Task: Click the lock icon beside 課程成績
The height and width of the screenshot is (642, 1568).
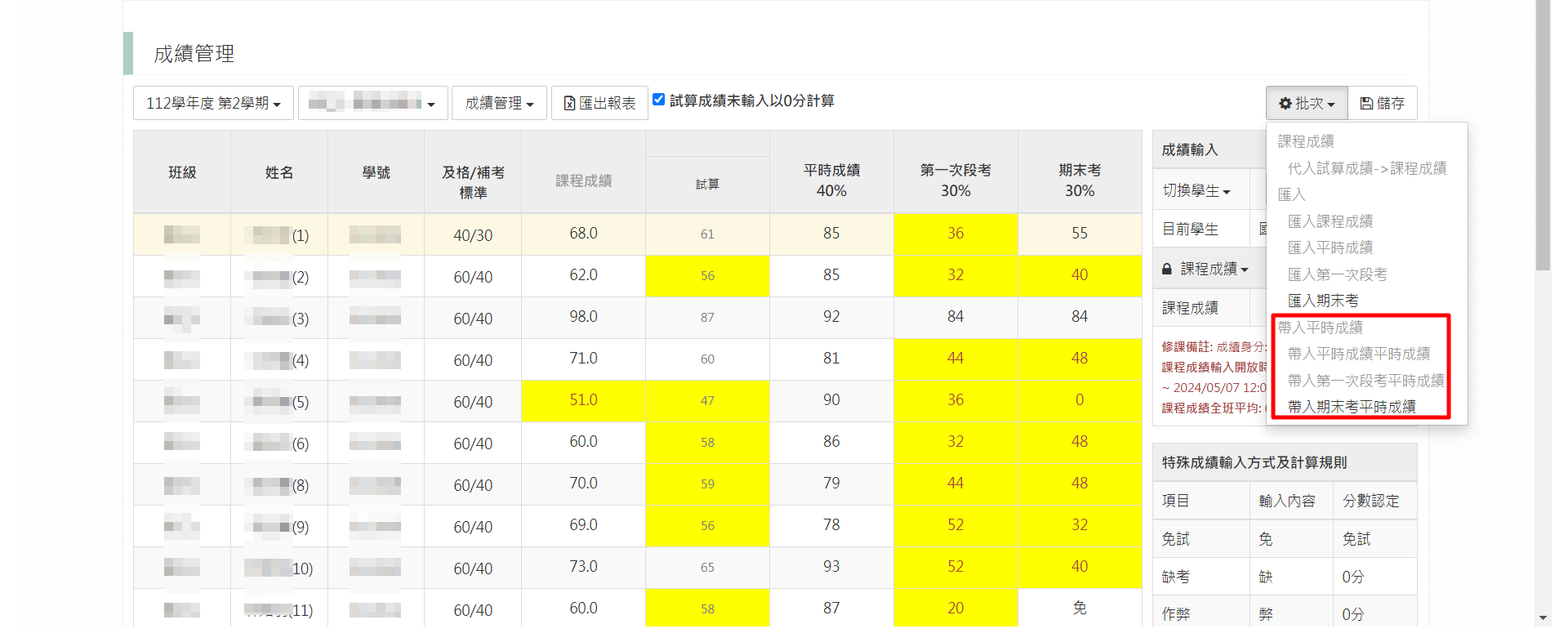Action: click(1167, 269)
